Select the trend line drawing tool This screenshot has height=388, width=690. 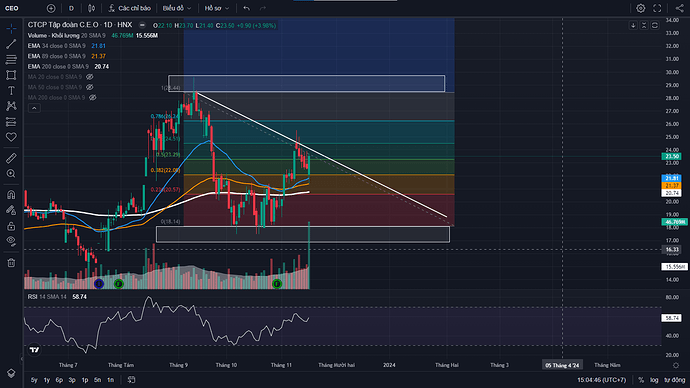(x=11, y=44)
